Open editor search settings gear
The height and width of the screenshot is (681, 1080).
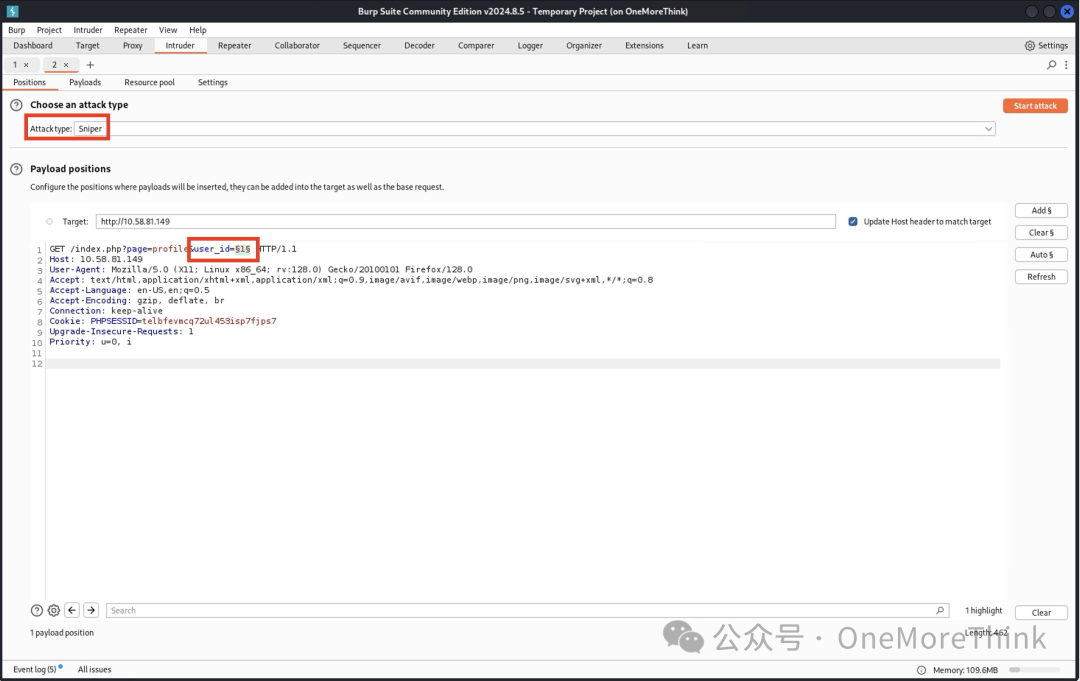point(54,610)
